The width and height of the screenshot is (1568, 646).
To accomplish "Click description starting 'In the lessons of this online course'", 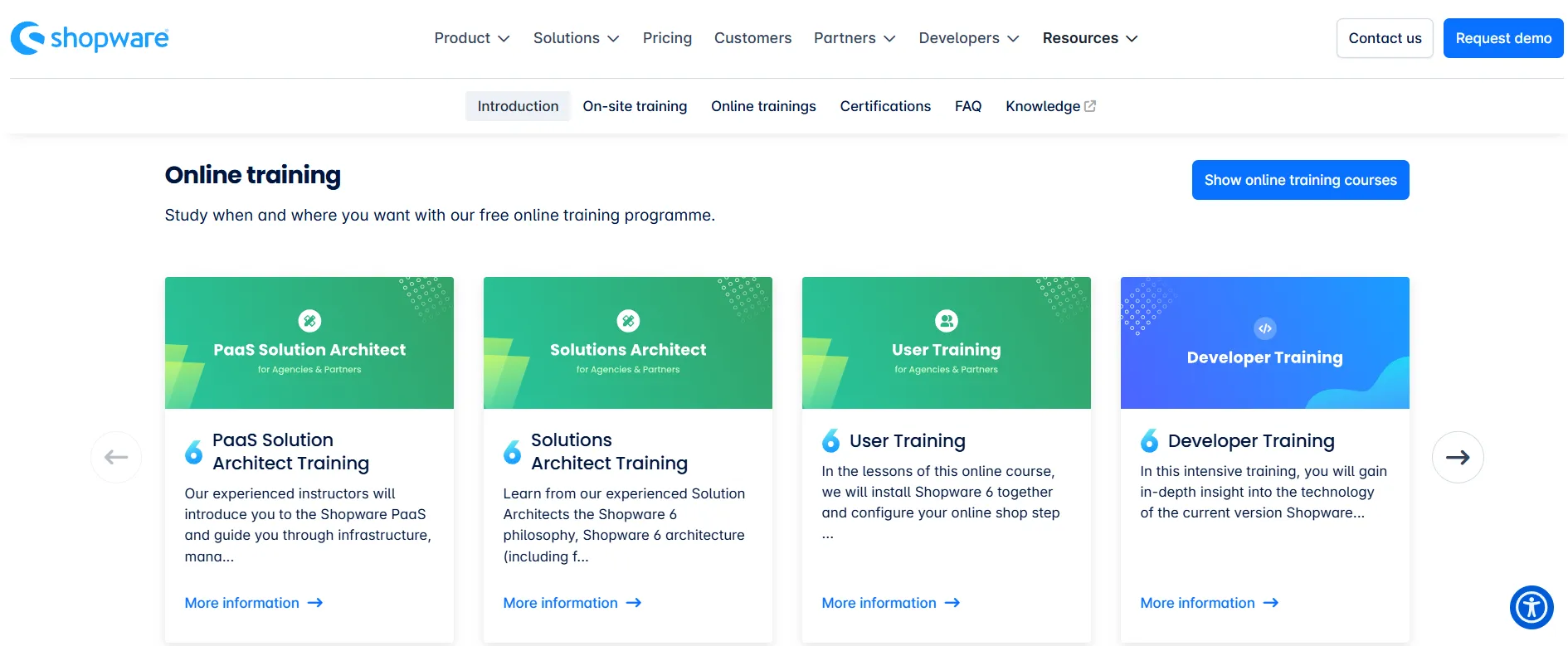I will tap(941, 503).
